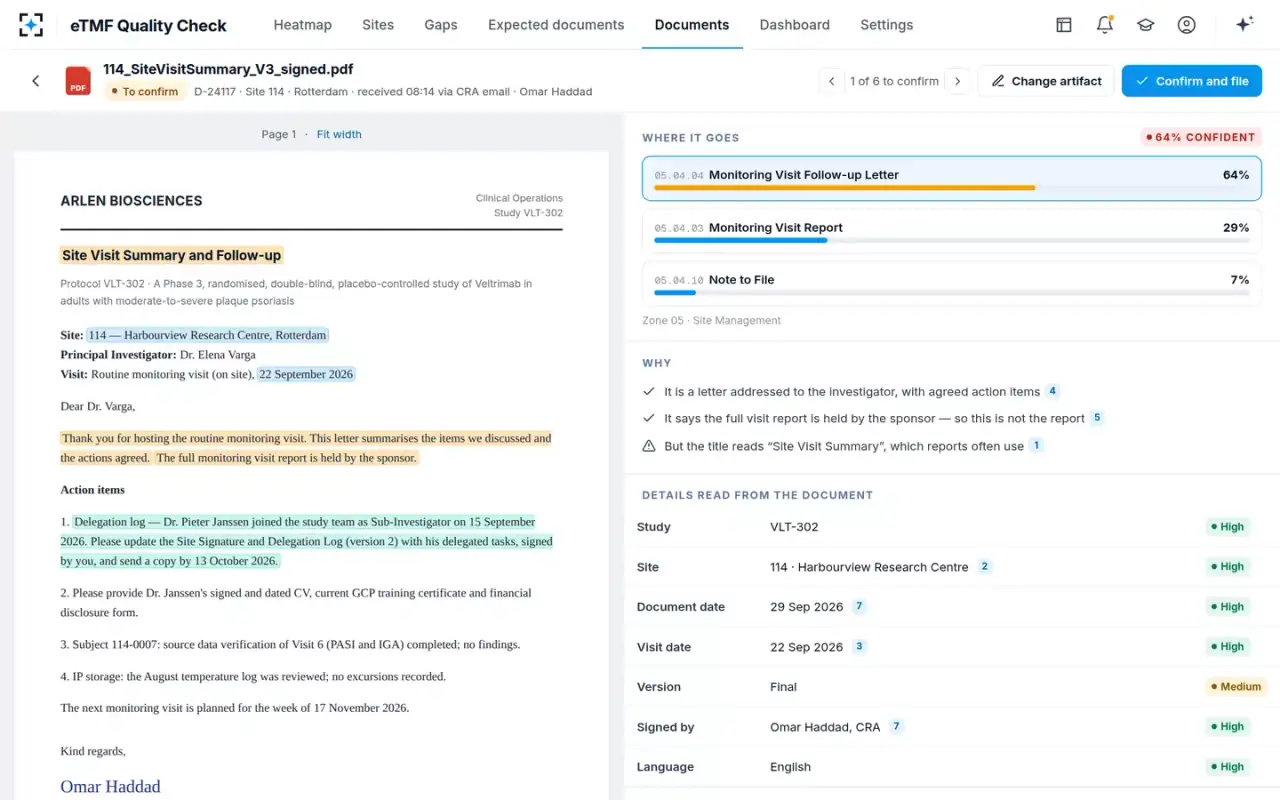1280x800 pixels.
Task: Click orange 64% confidence bar
Action: click(844, 188)
